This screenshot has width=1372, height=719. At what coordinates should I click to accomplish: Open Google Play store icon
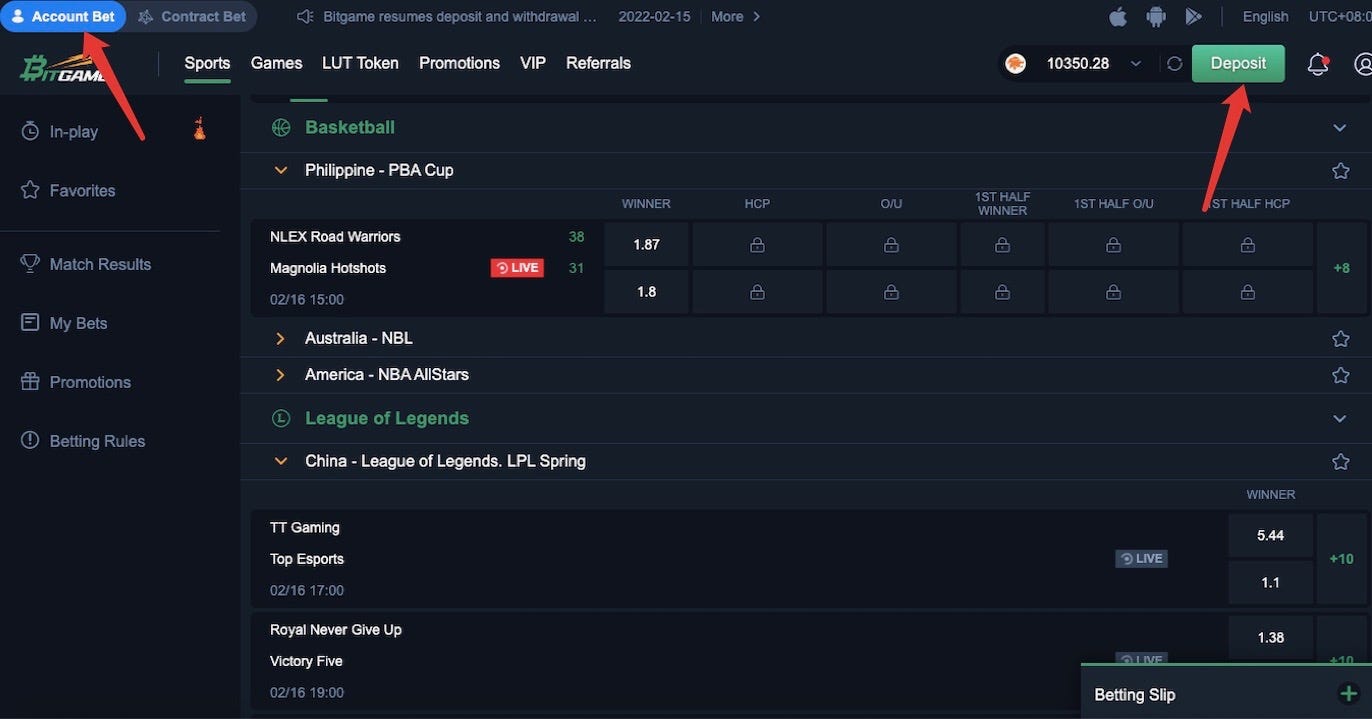(1193, 16)
